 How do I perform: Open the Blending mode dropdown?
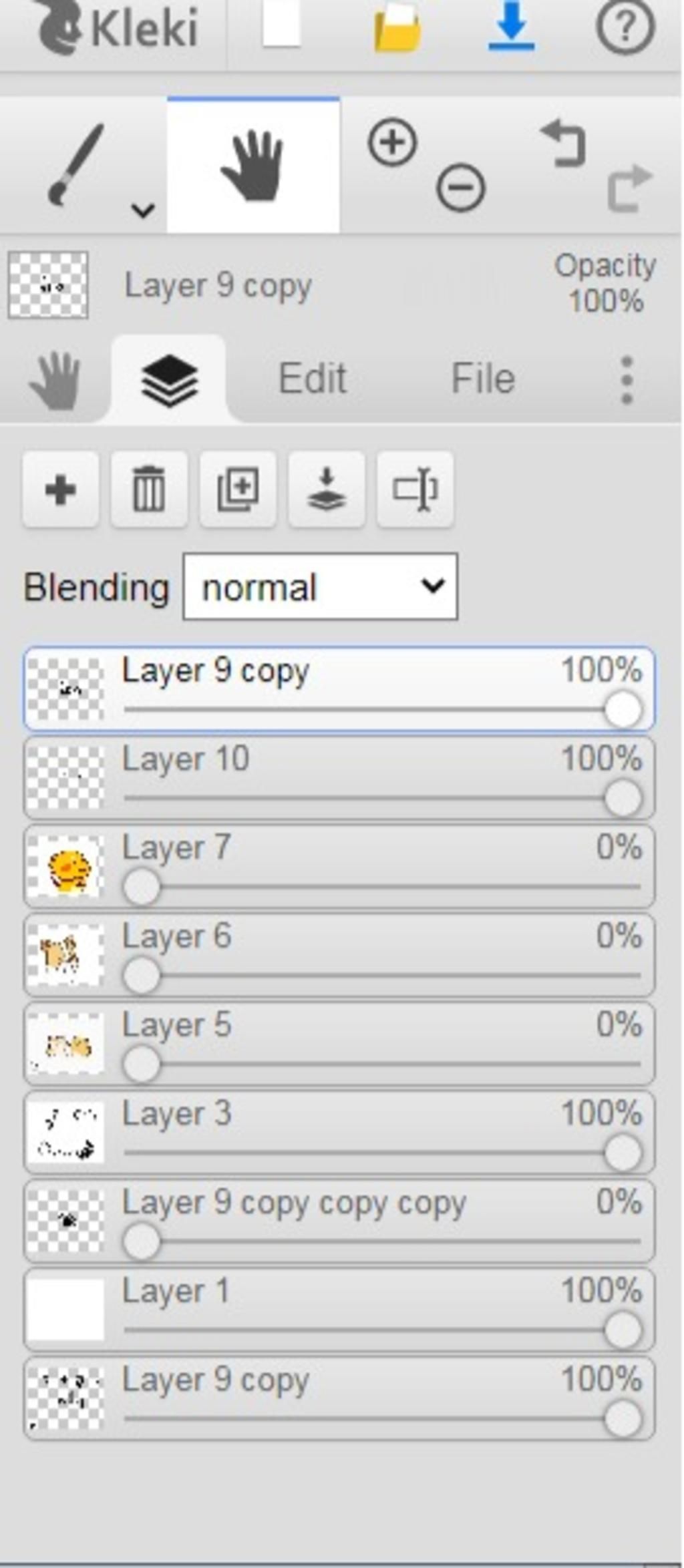click(x=321, y=586)
